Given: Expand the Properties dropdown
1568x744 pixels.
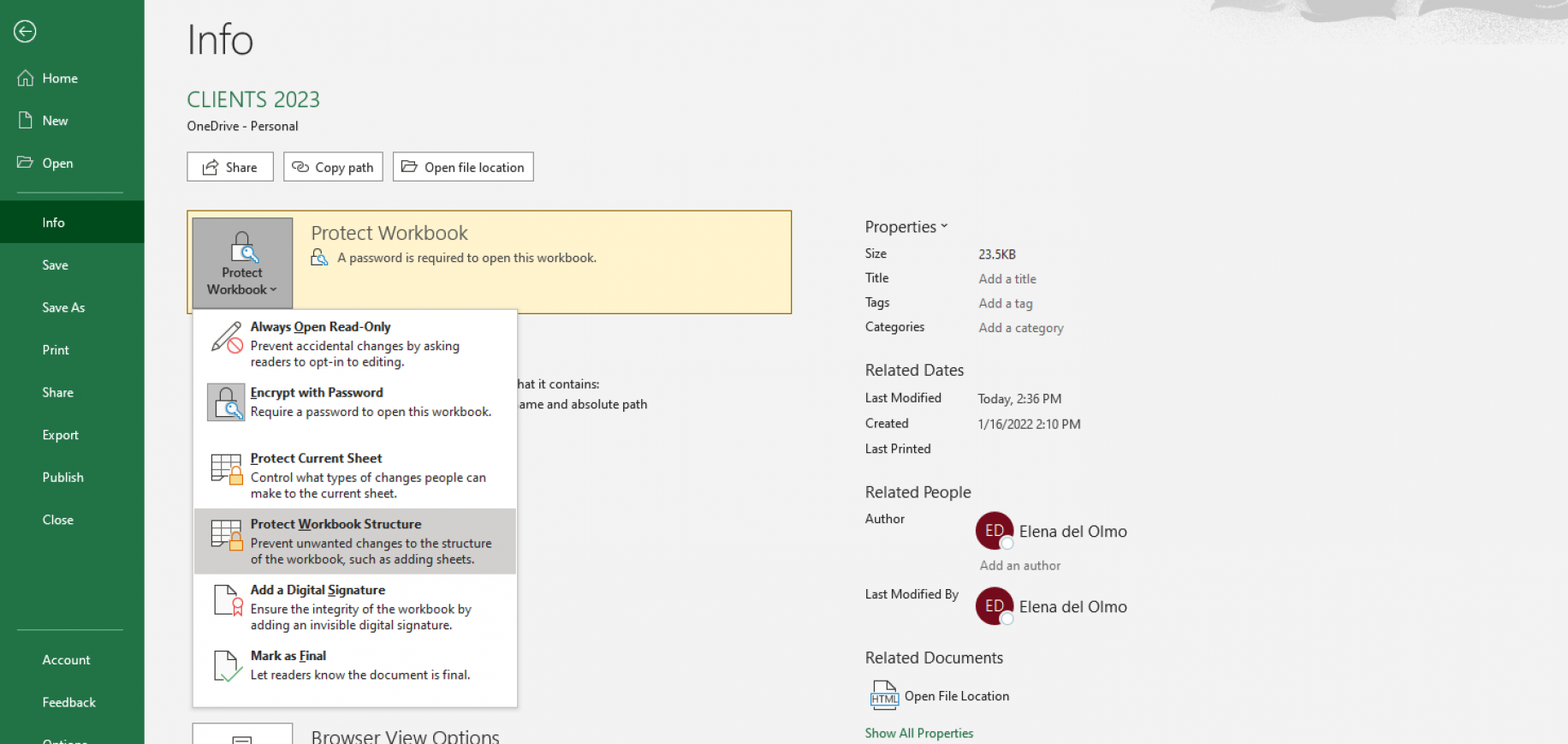Looking at the screenshot, I should (x=906, y=227).
